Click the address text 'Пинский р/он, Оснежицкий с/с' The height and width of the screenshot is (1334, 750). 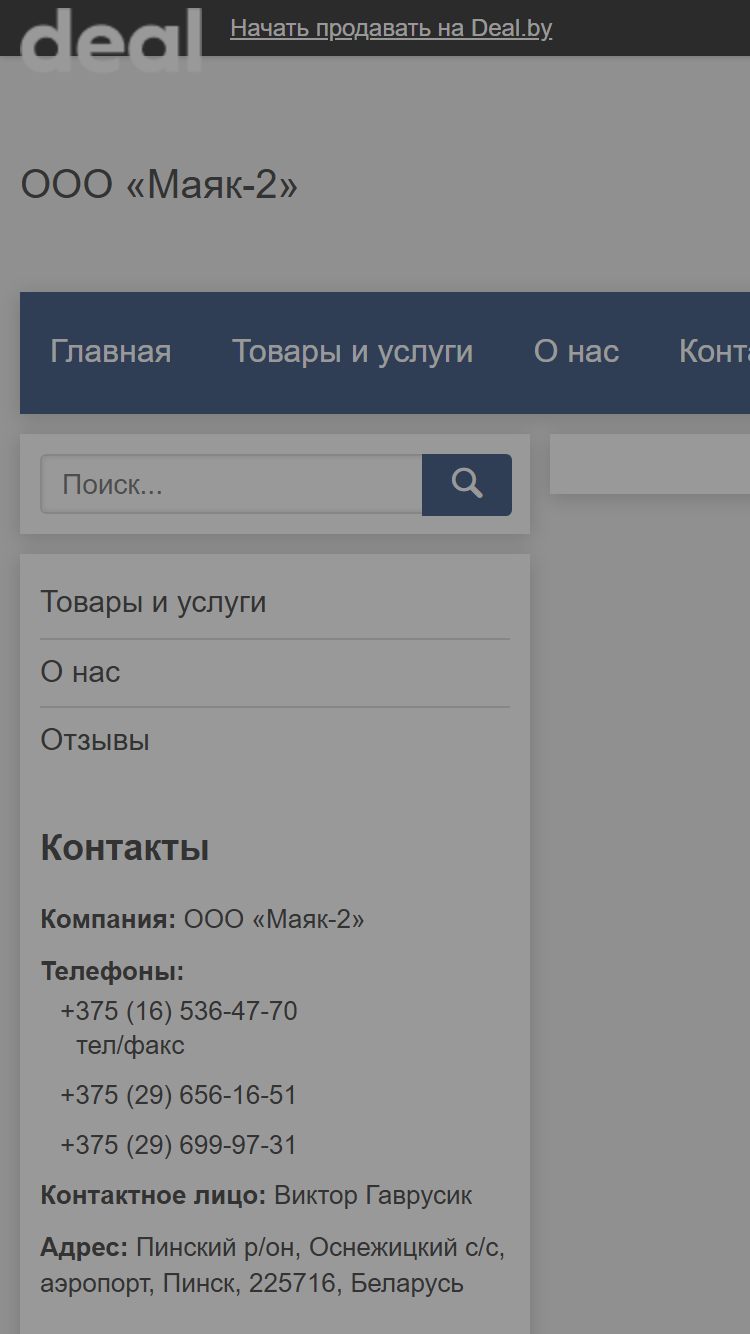tap(320, 1248)
